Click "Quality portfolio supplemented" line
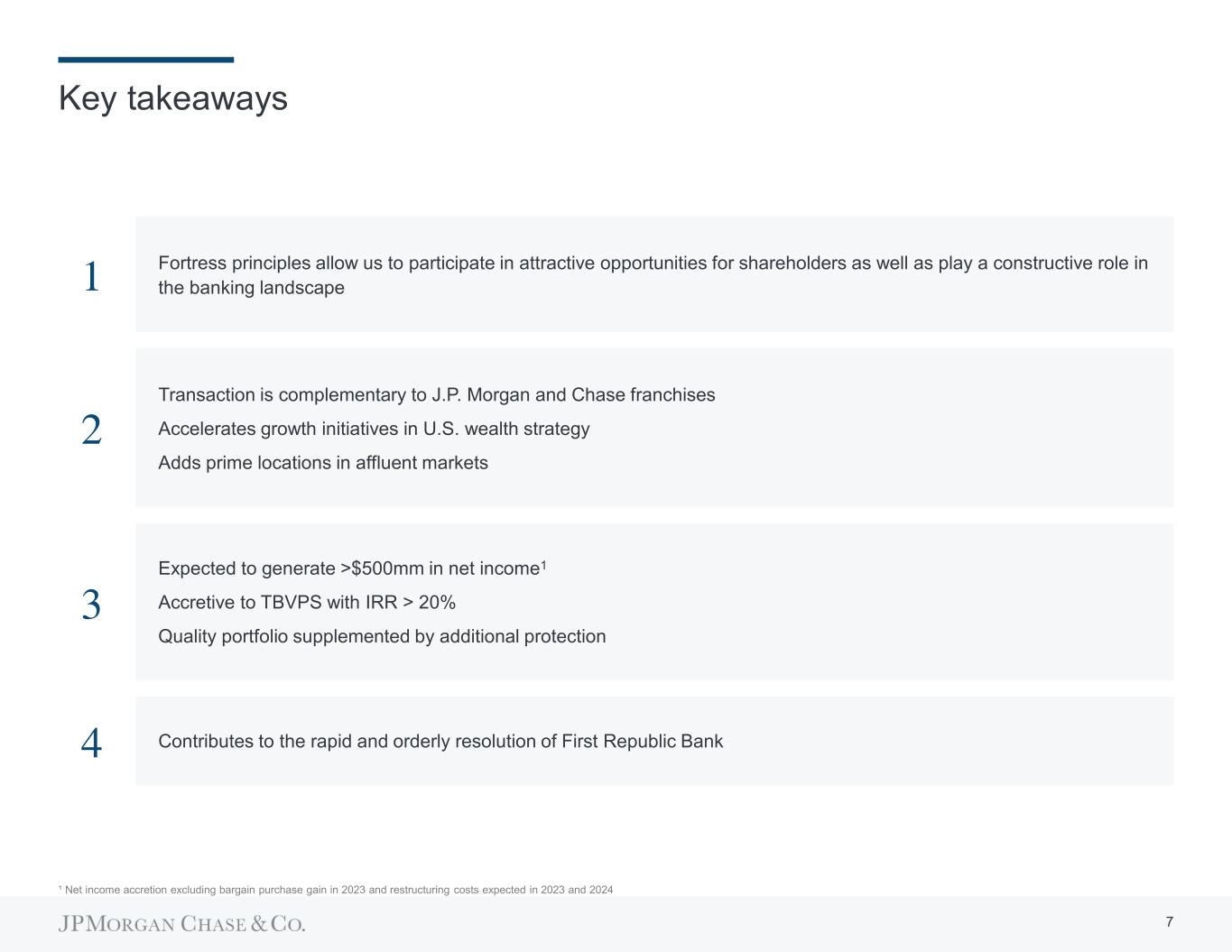Viewport: 1232px width, 952px height. tap(382, 637)
